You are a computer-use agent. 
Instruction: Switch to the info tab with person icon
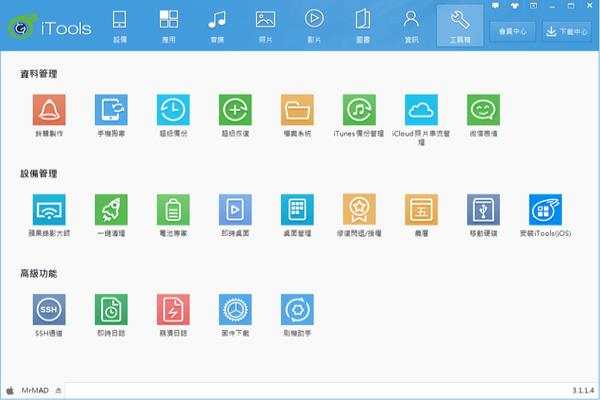point(411,26)
